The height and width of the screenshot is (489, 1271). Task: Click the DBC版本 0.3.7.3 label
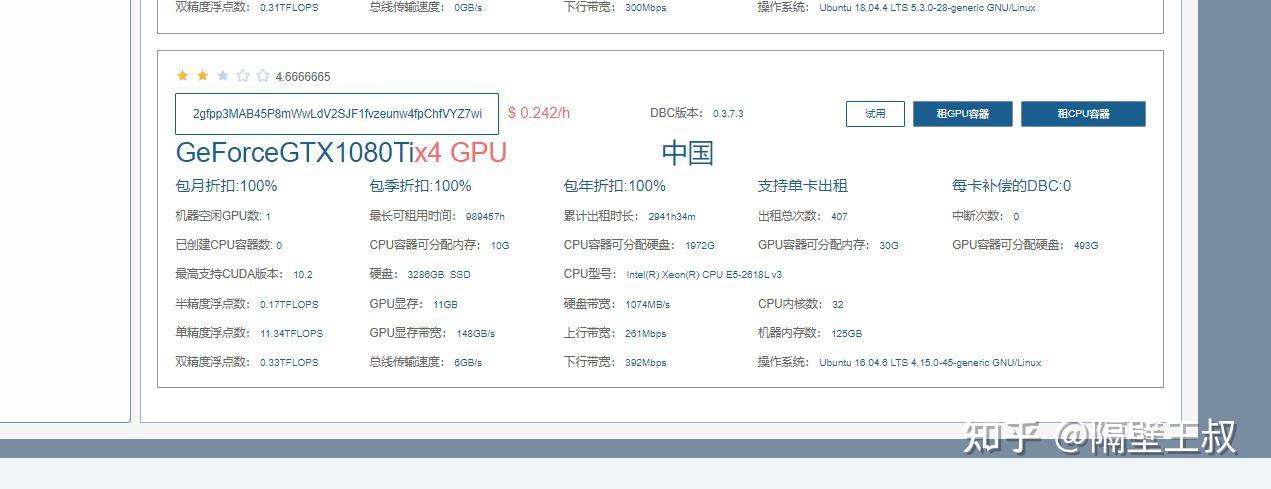[697, 113]
